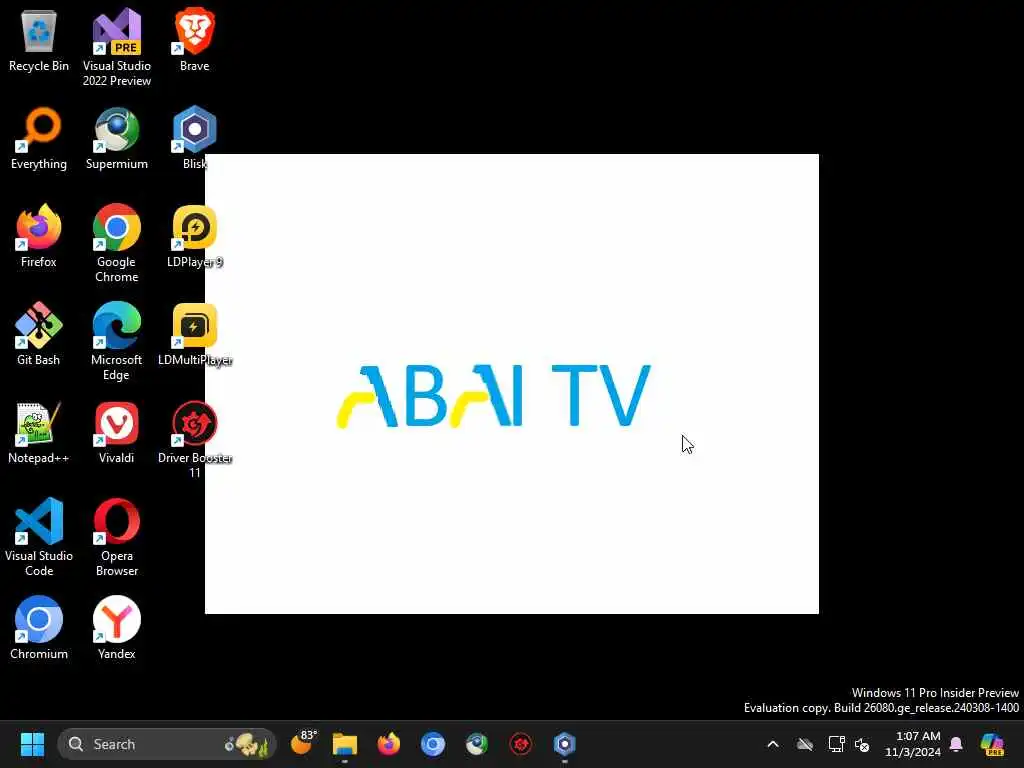Open Driver Booster from the taskbar

point(520,744)
